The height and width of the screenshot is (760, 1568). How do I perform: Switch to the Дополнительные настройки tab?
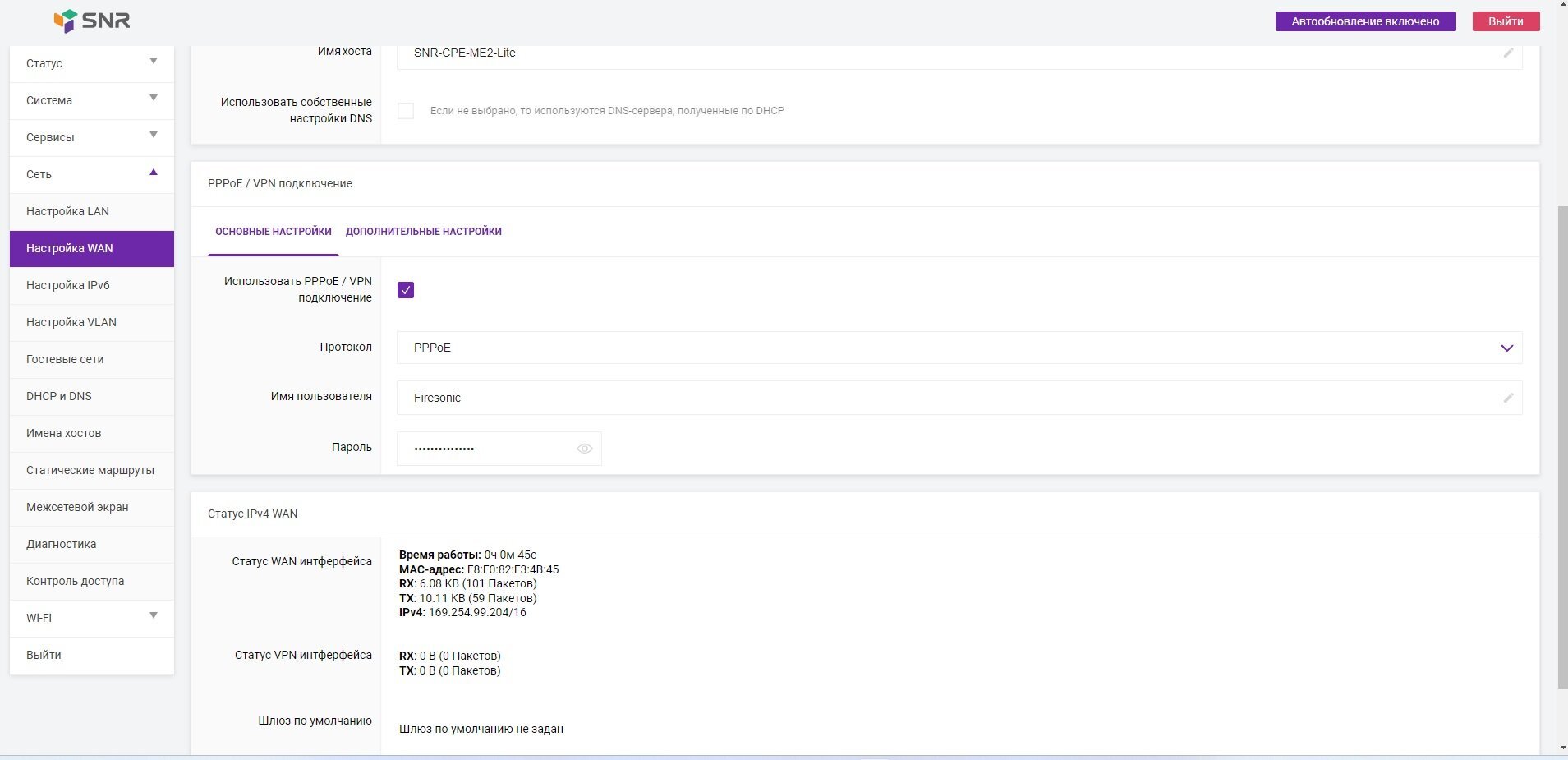[x=423, y=232]
